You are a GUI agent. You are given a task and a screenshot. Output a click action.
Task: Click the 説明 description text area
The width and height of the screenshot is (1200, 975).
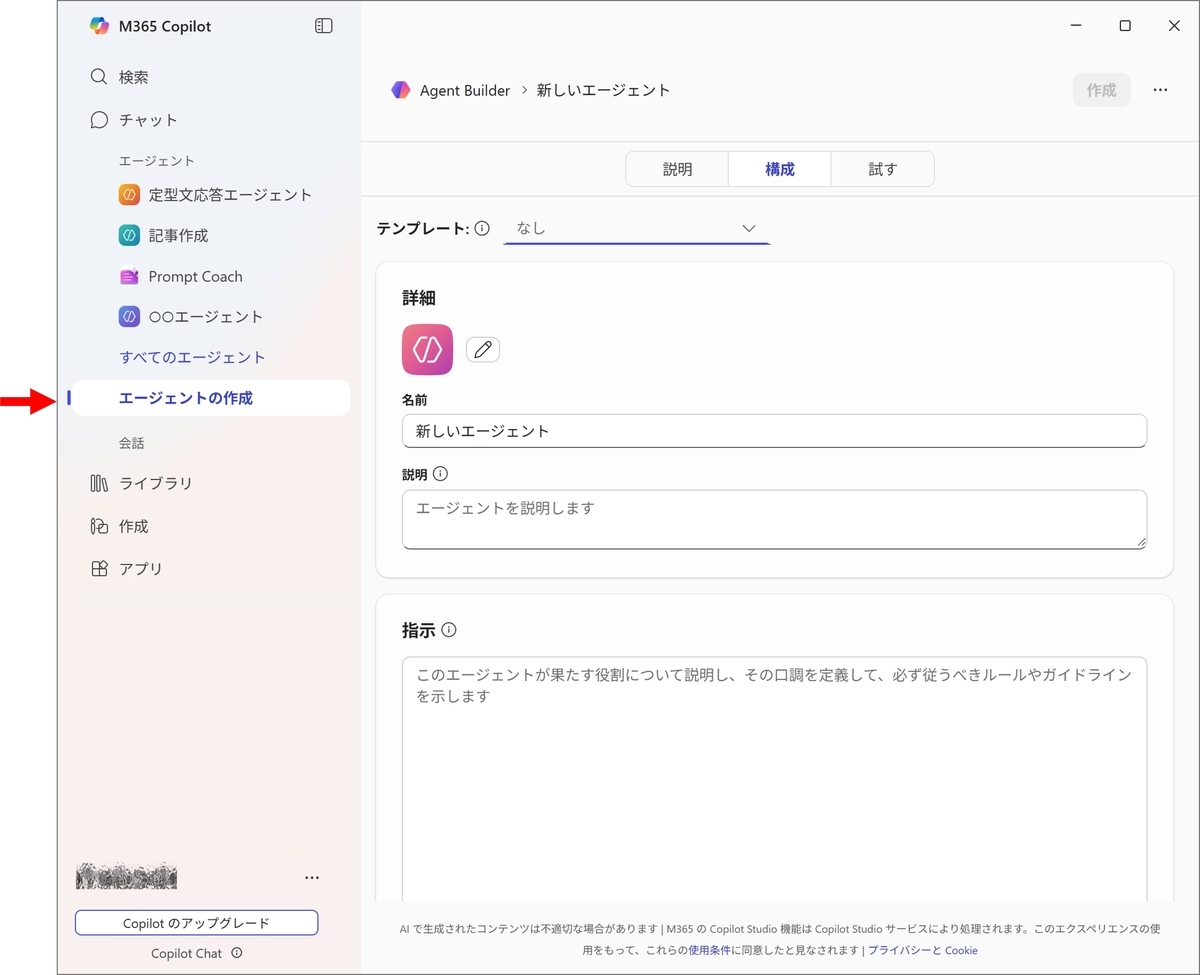pyautogui.click(x=774, y=519)
